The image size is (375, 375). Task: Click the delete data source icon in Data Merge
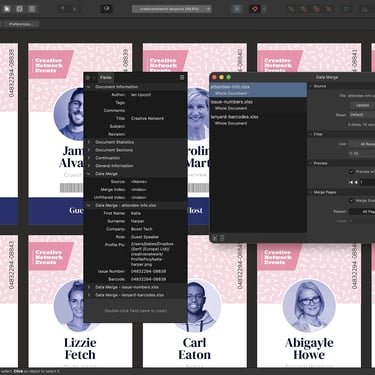222,238
